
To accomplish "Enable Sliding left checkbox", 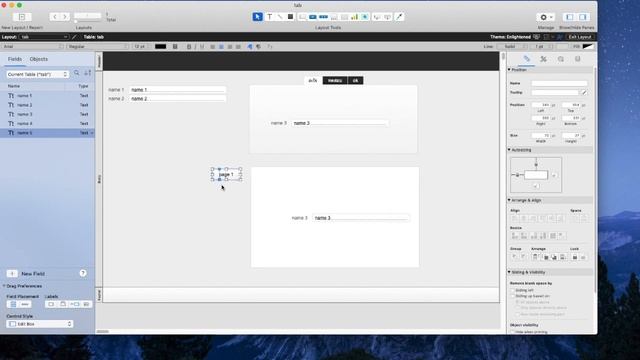I will (x=513, y=290).
